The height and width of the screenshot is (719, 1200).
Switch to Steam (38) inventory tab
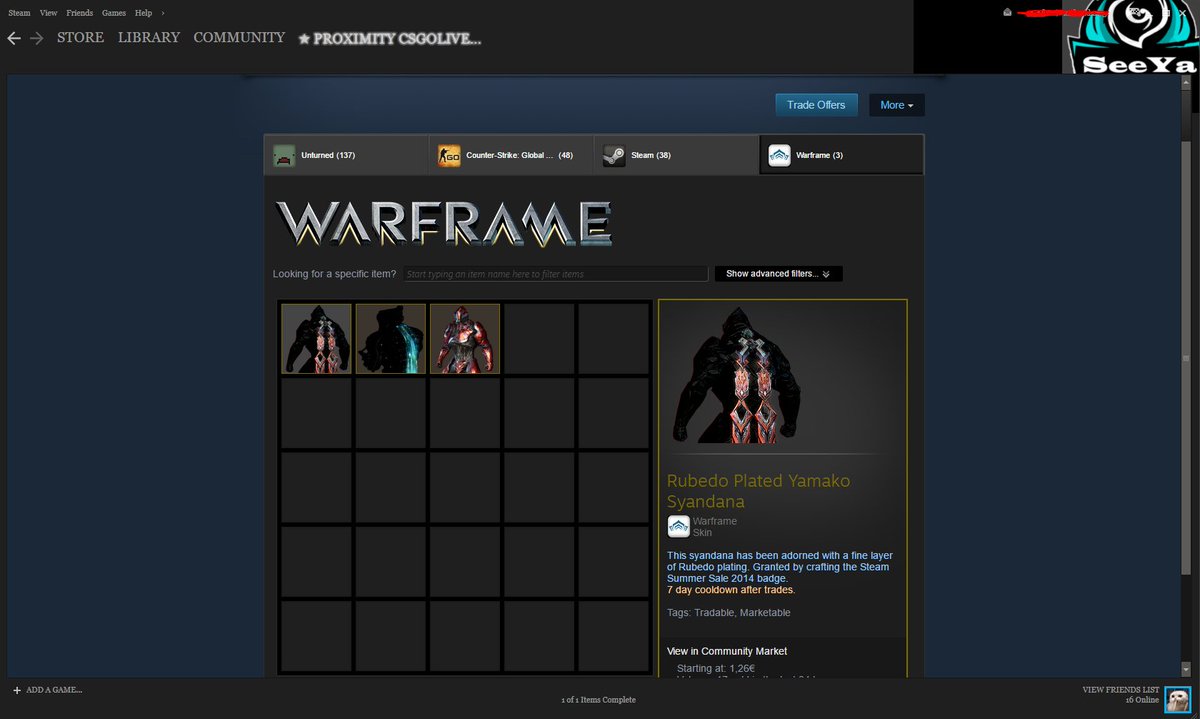pos(676,155)
